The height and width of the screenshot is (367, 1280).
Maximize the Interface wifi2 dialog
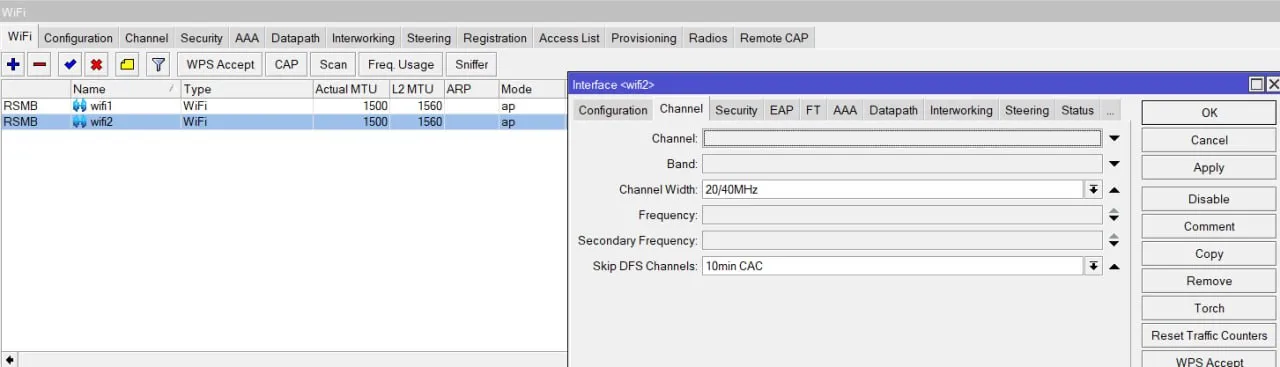(x=1256, y=85)
